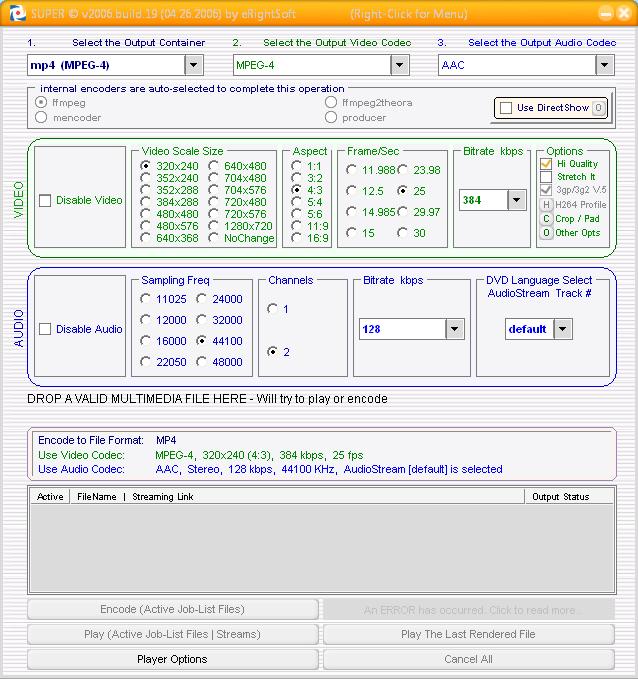Click the DirectShow 0 indicator box
The width and height of the screenshot is (638, 679).
(x=598, y=108)
